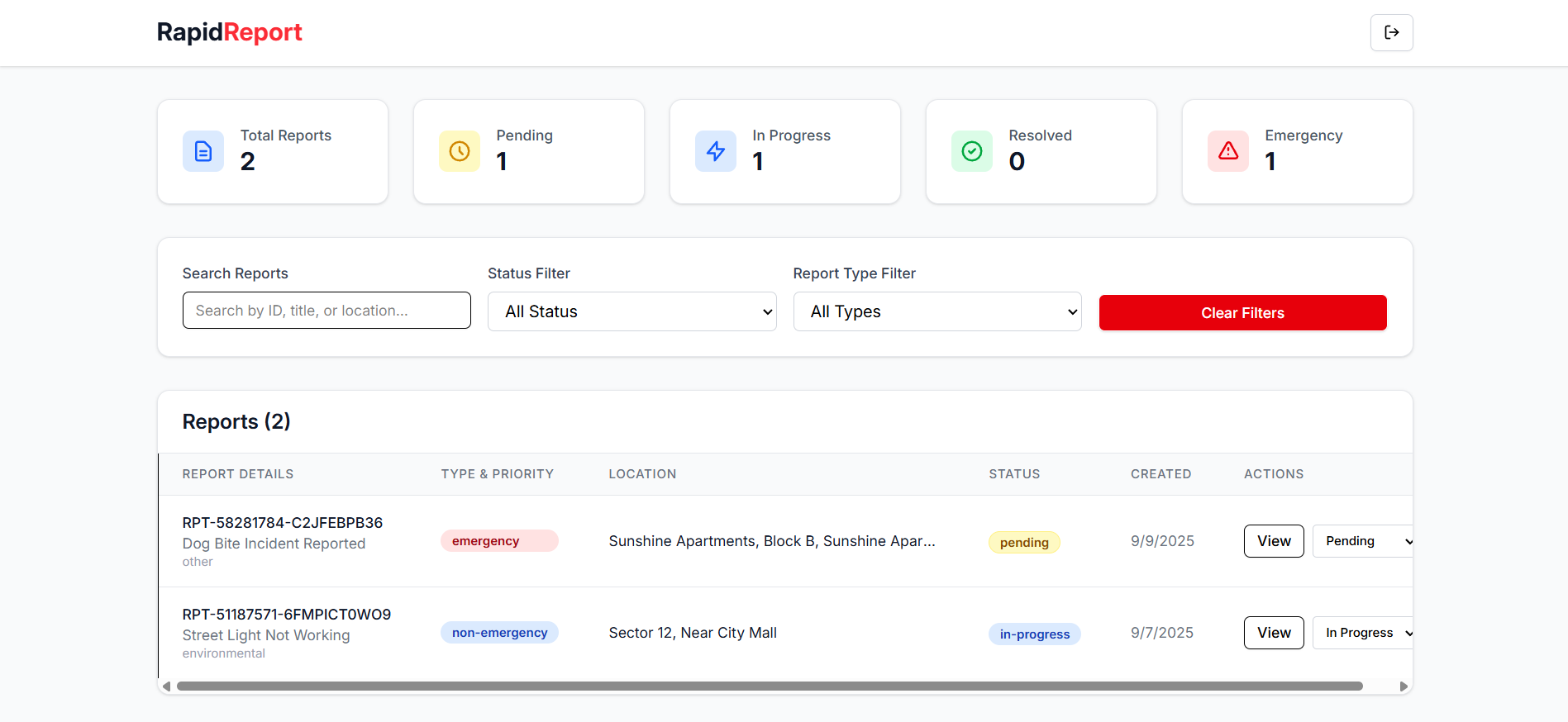Click the Clear Filters button
This screenshot has width=1568, height=722.
1243,313
